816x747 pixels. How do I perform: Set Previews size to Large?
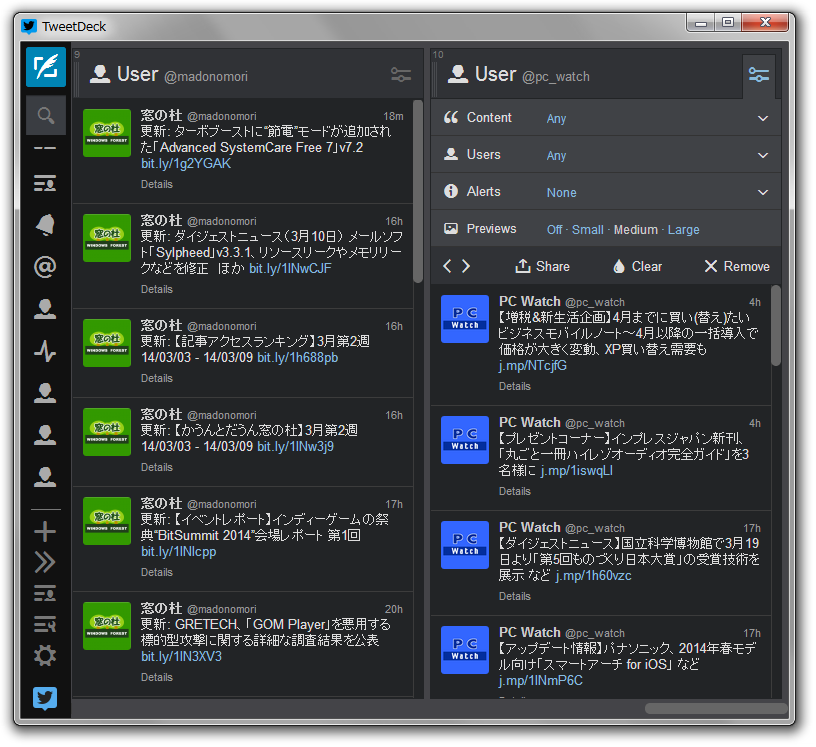(684, 229)
